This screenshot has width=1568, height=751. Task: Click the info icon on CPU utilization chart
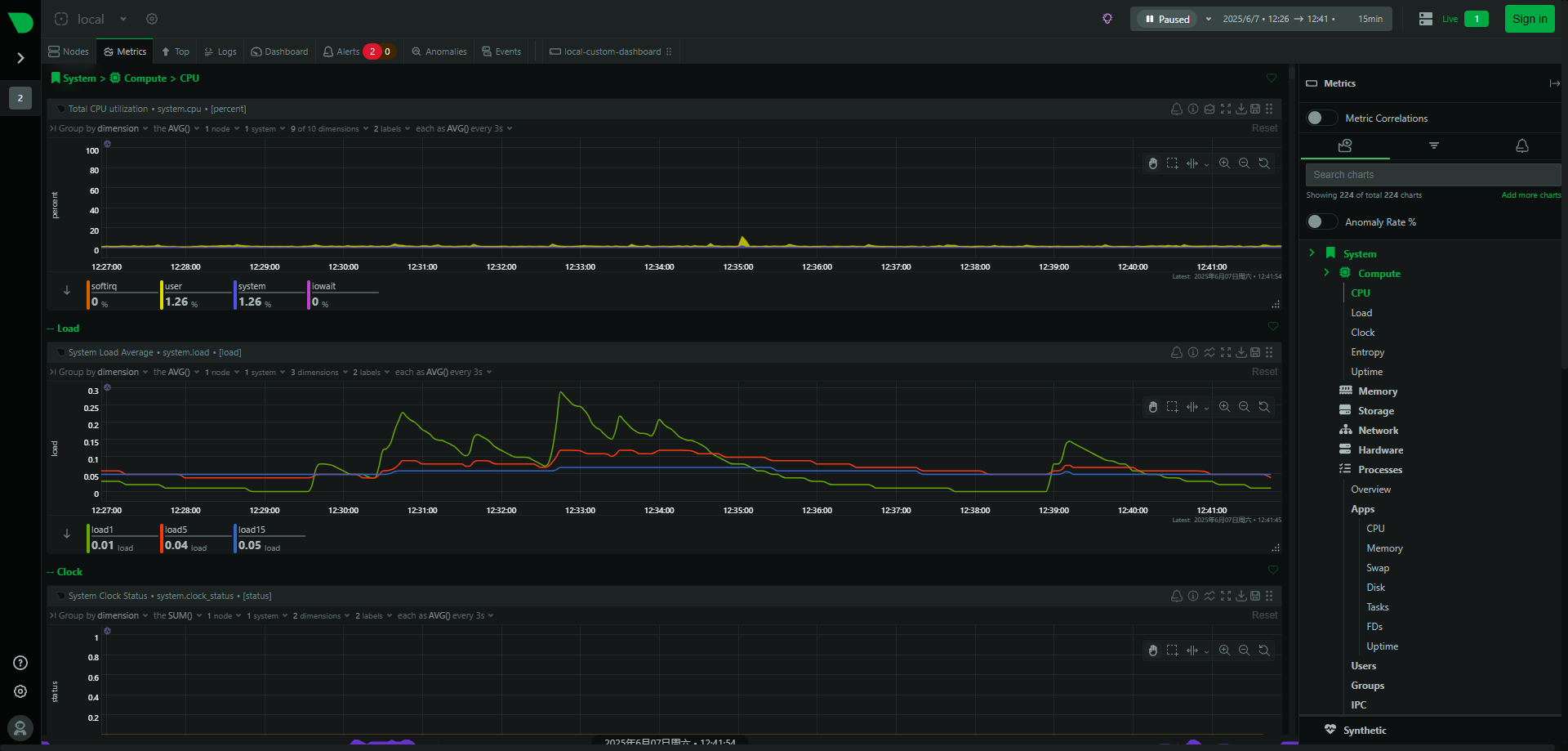[1193, 109]
